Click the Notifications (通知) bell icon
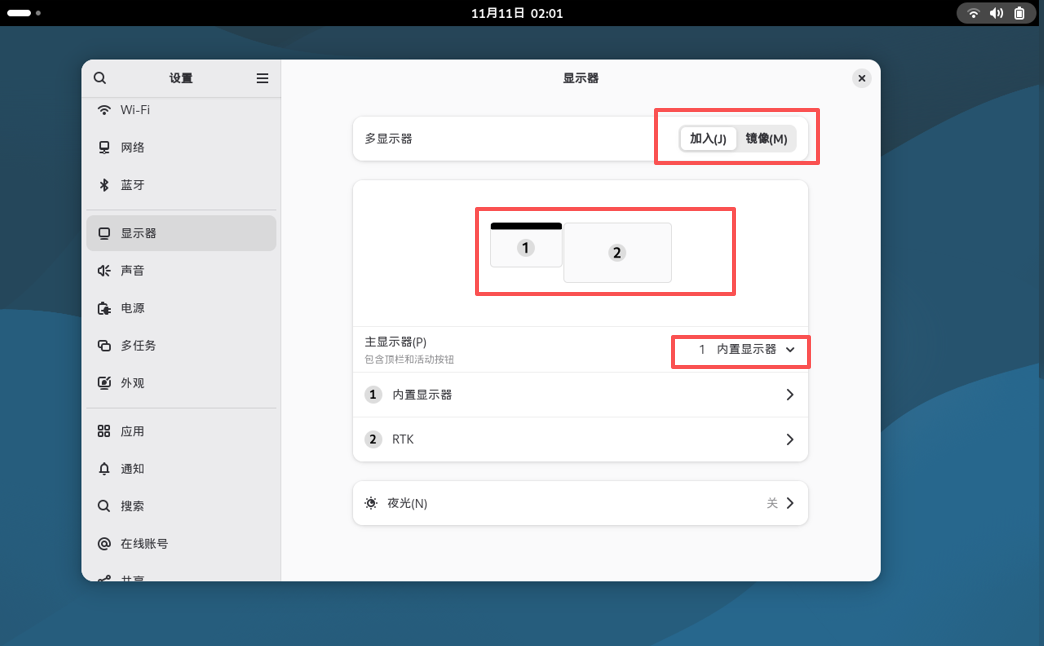Viewport: 1044px width, 646px height. [x=104, y=469]
